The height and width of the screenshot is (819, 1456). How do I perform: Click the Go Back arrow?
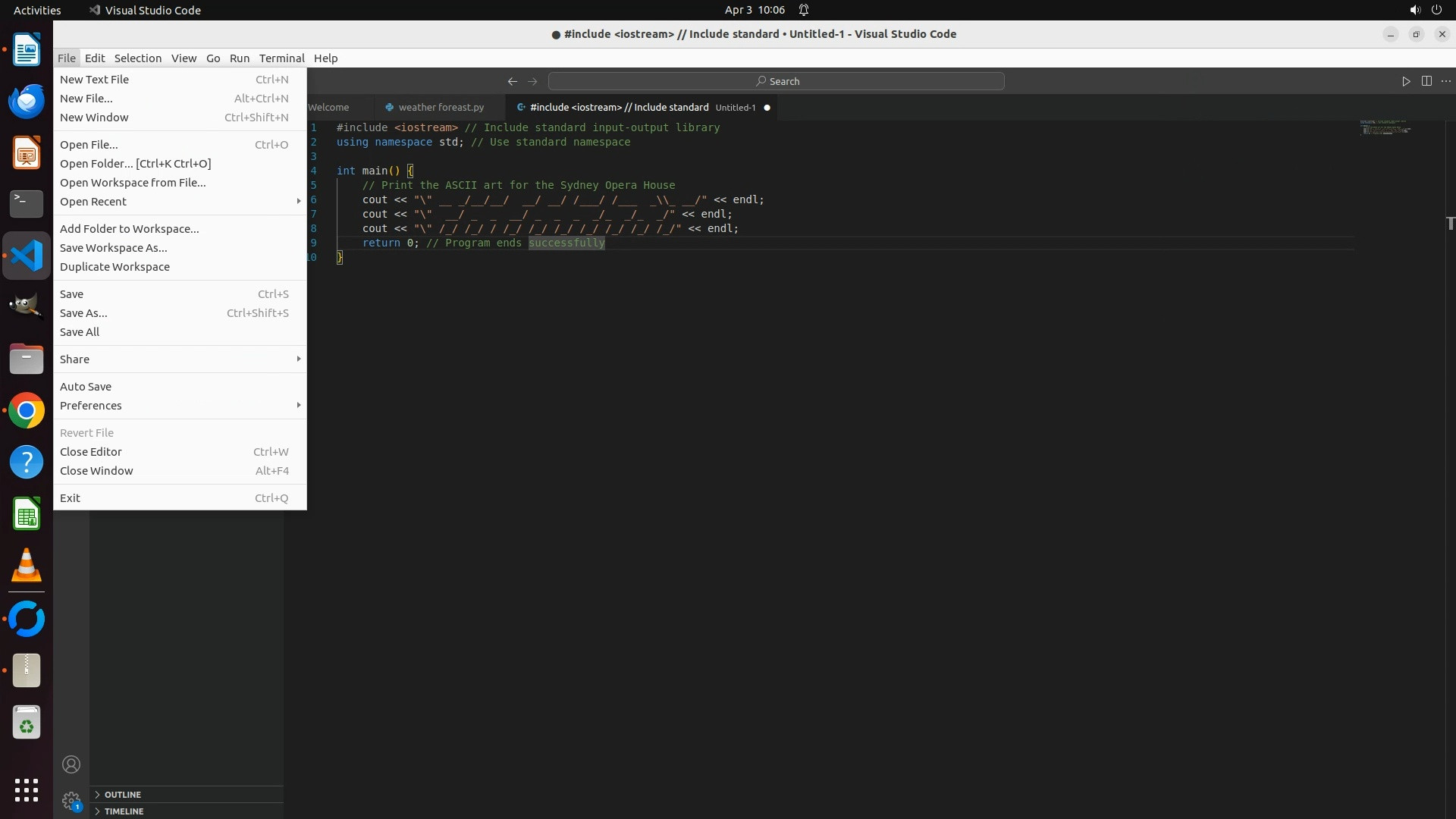point(513,81)
